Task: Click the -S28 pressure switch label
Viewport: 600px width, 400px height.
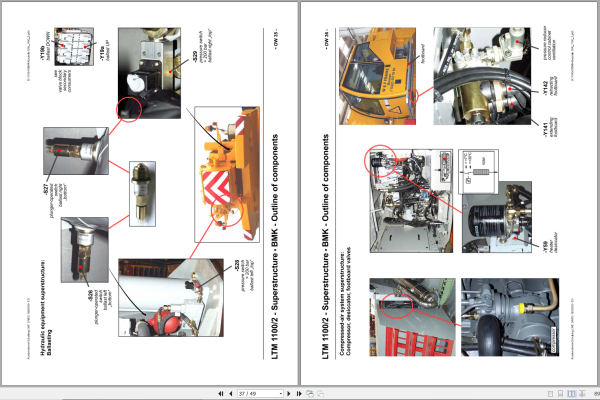Action: tap(245, 275)
